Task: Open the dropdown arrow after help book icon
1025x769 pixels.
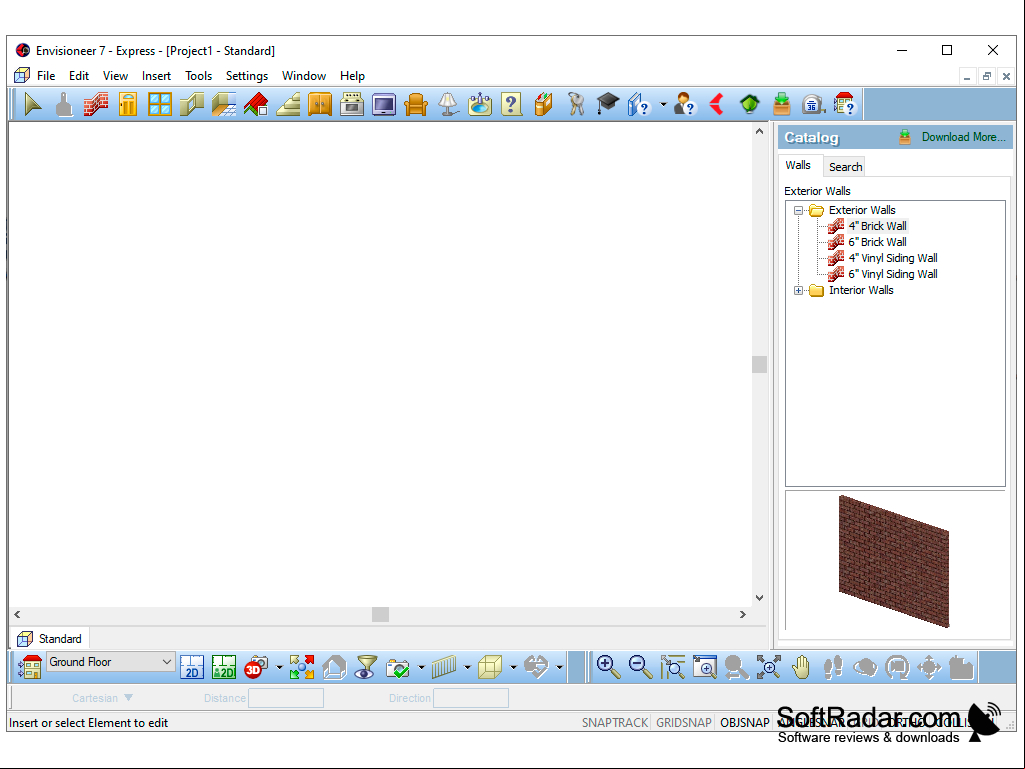Action: (x=663, y=105)
